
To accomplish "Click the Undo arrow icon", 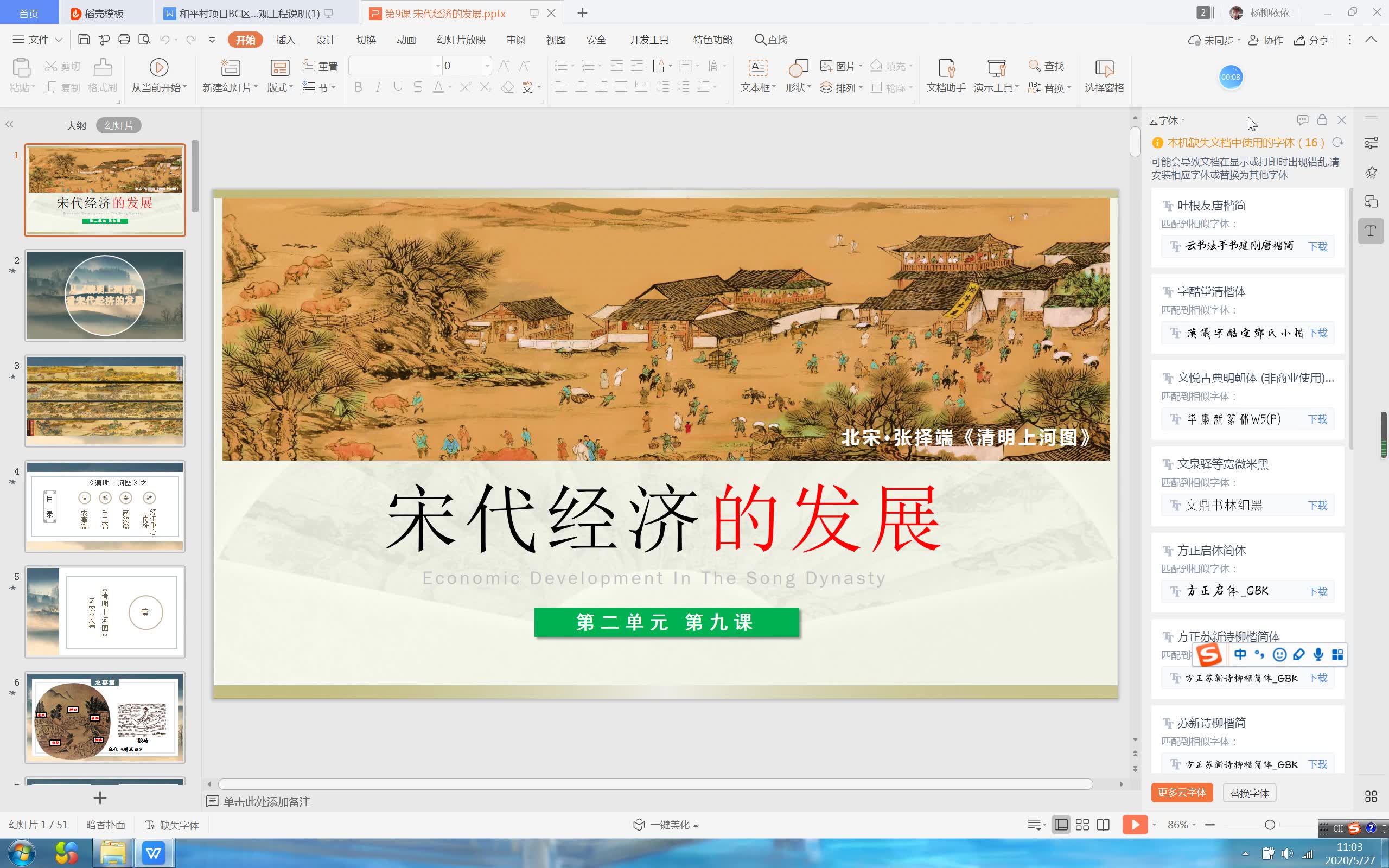I will coord(165,40).
